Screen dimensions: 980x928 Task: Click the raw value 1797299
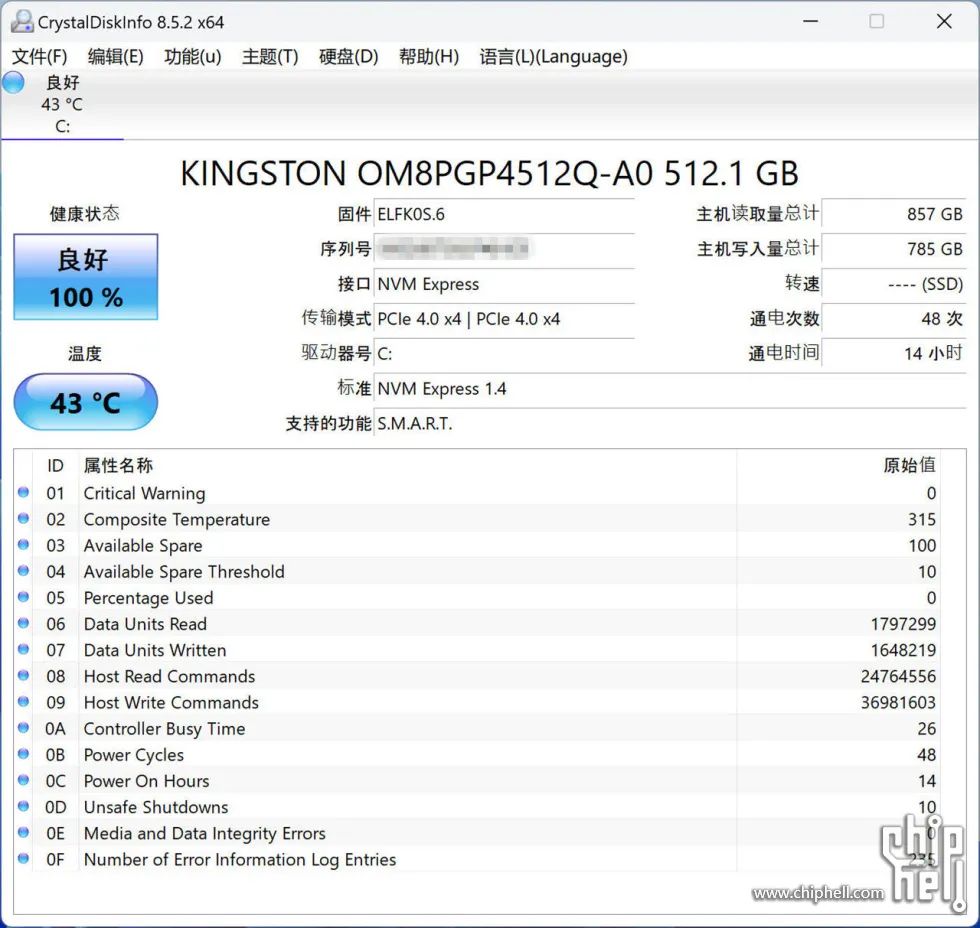[x=904, y=624]
